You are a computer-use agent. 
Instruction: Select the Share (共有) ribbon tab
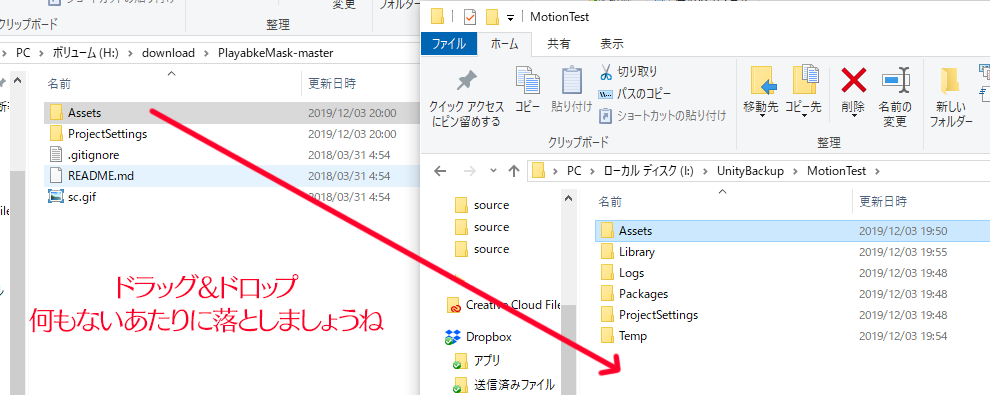[x=558, y=44]
